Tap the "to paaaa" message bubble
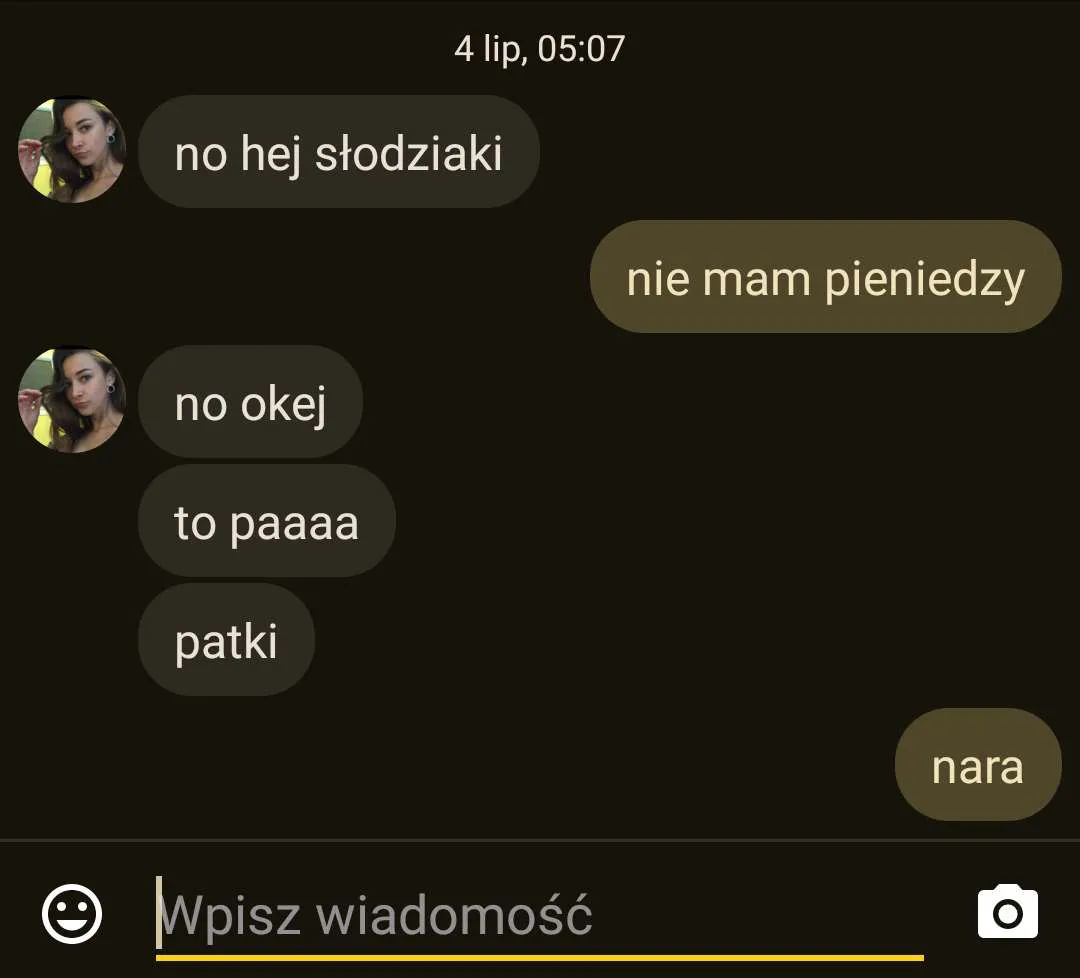The height and width of the screenshot is (978, 1080). [x=267, y=521]
